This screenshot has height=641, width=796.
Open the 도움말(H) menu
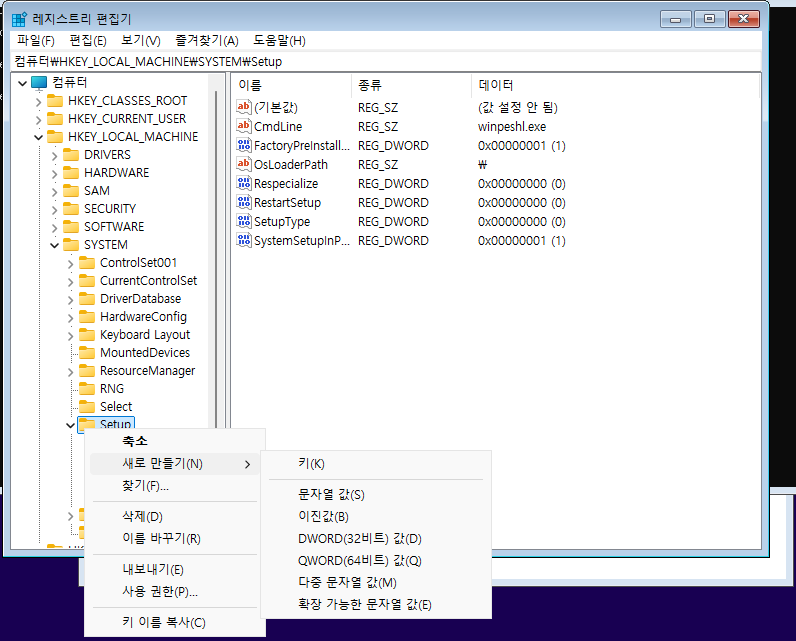(x=279, y=41)
